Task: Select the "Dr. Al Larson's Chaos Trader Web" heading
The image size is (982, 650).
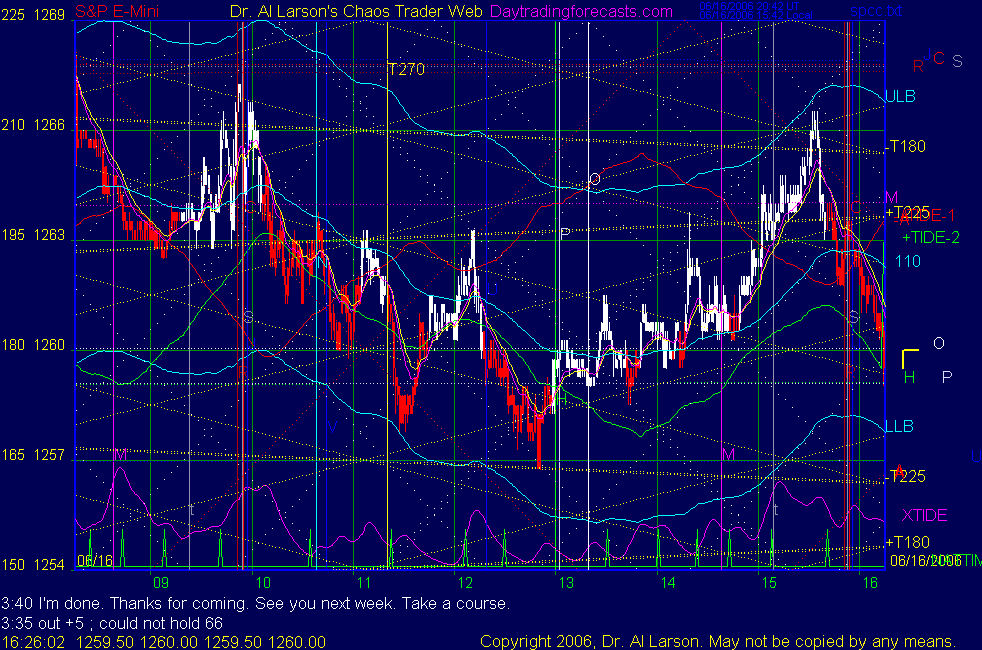Action: [x=356, y=11]
